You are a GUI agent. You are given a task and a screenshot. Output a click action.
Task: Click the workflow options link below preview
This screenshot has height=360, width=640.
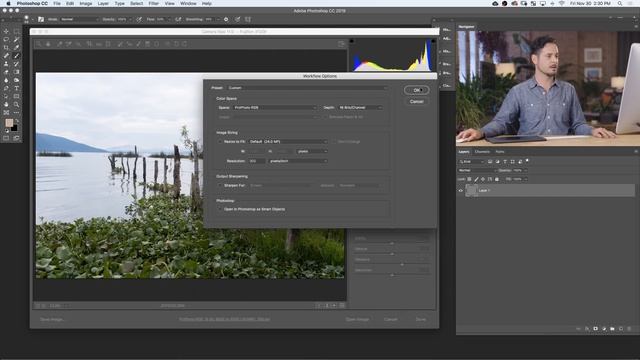click(x=224, y=319)
